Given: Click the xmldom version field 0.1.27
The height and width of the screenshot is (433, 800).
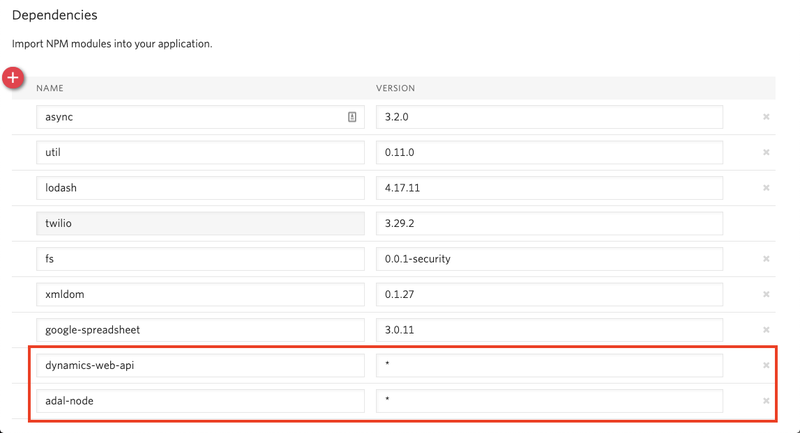Looking at the screenshot, I should coord(549,295).
